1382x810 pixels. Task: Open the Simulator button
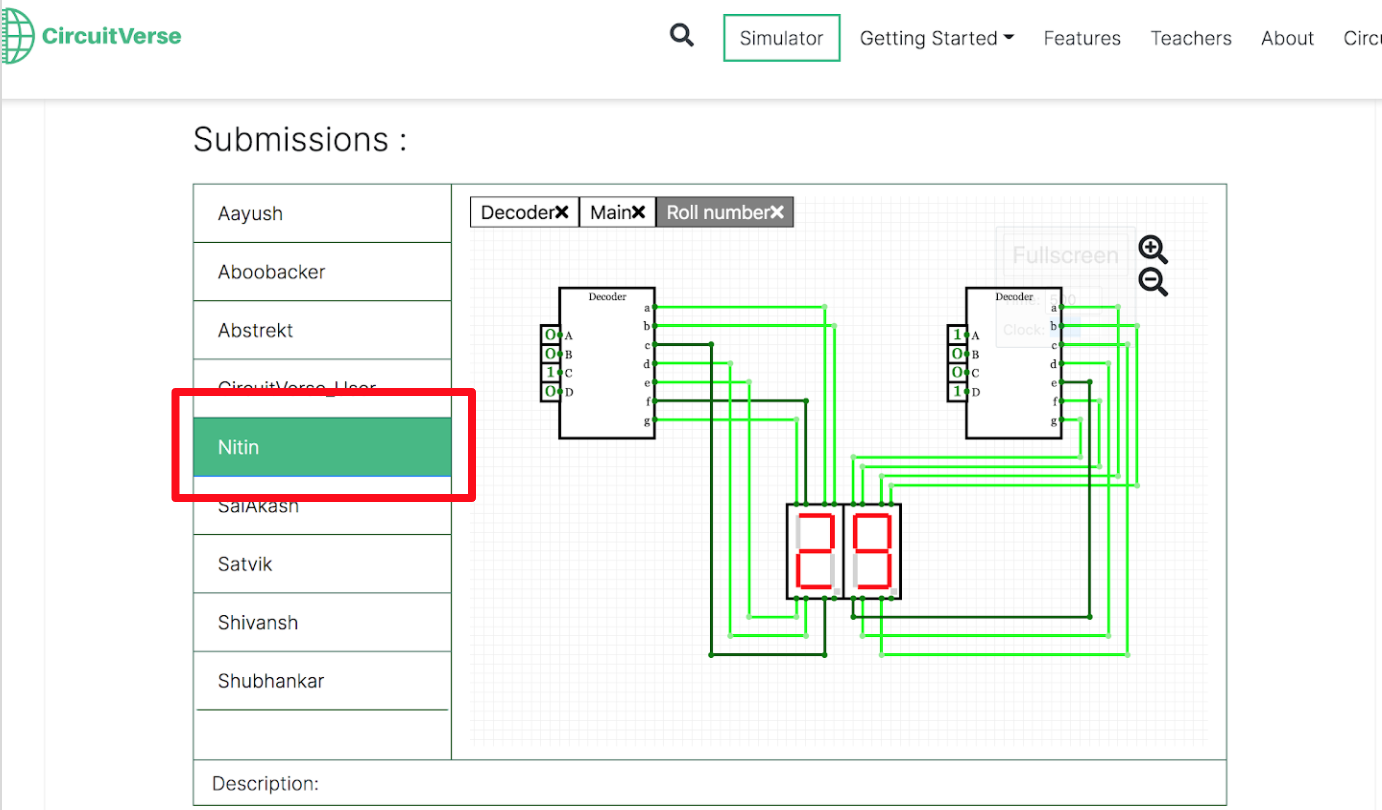click(x=781, y=38)
